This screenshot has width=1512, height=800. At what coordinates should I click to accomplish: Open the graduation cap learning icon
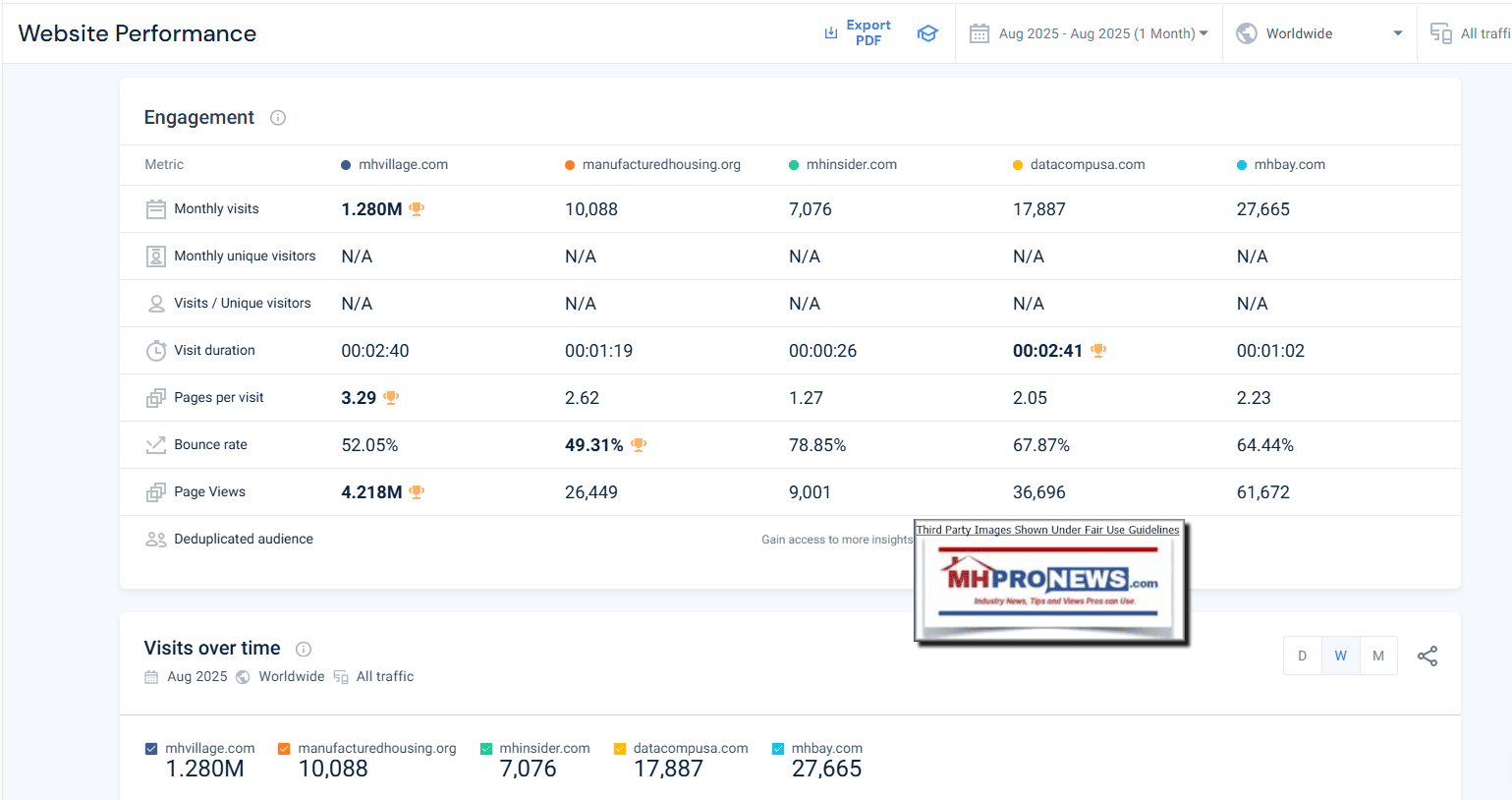(x=927, y=33)
